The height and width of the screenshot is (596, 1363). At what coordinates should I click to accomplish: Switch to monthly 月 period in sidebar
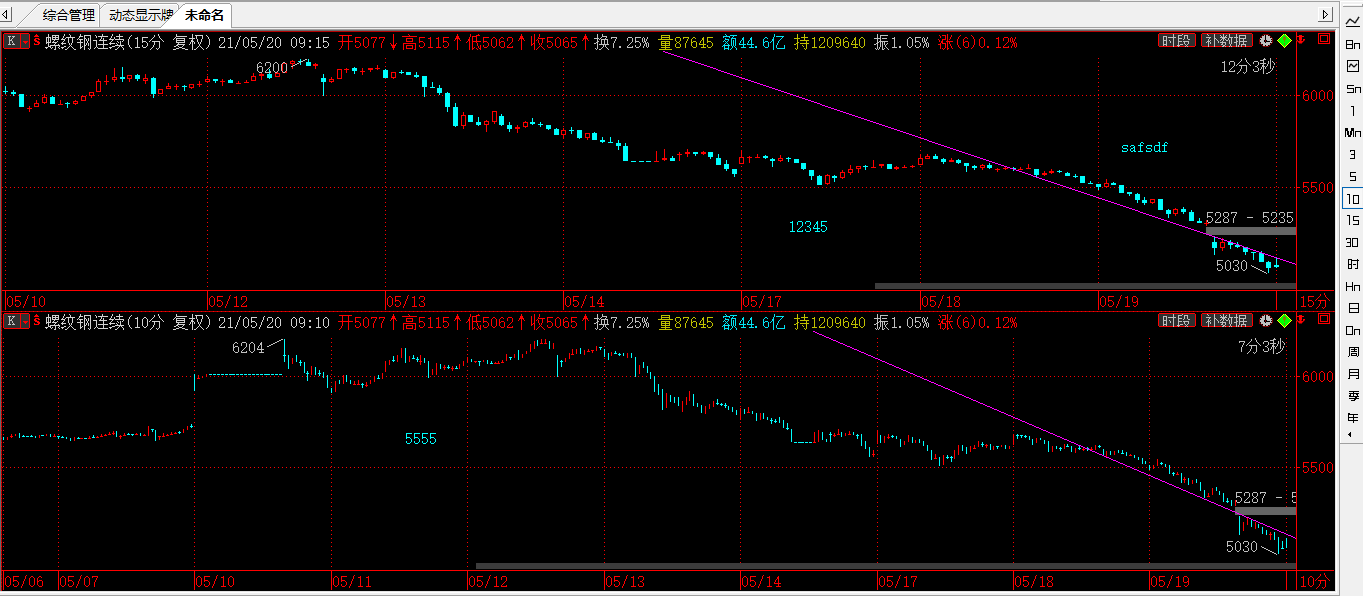[1352, 374]
